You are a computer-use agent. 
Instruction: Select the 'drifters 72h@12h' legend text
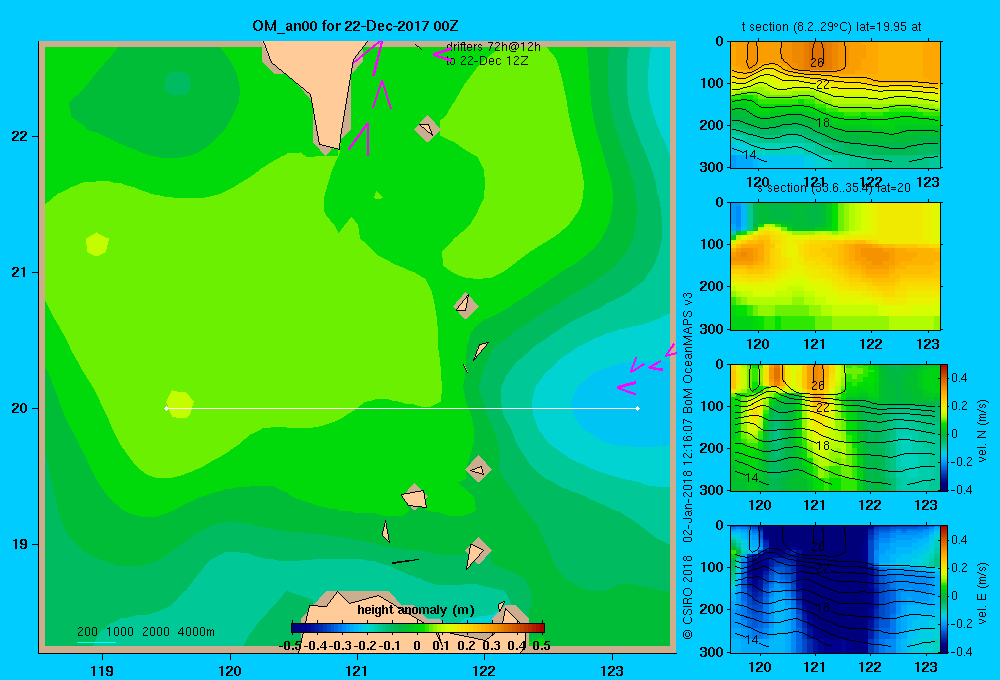coord(493,47)
